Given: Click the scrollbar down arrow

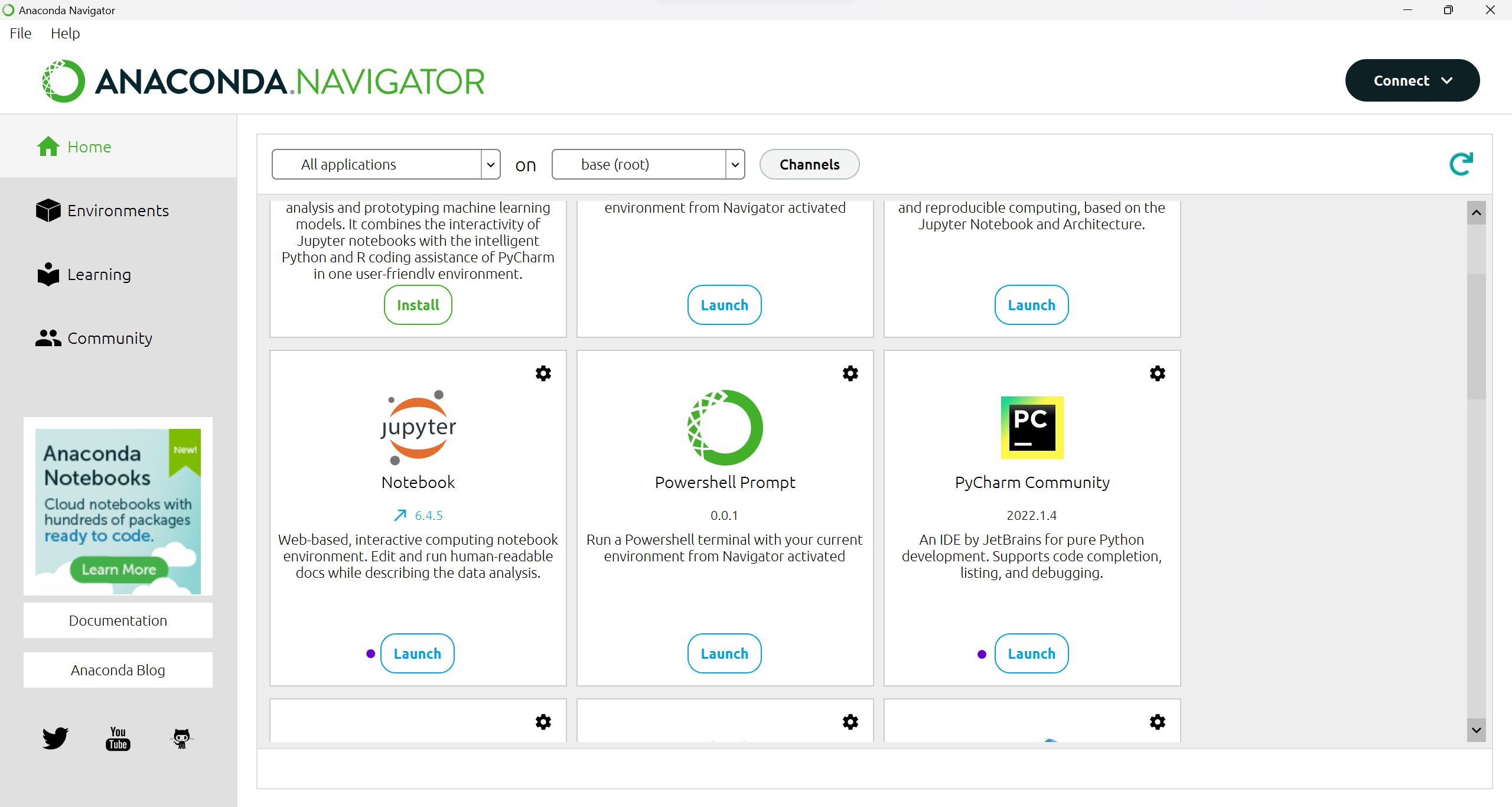Looking at the screenshot, I should pyautogui.click(x=1476, y=730).
